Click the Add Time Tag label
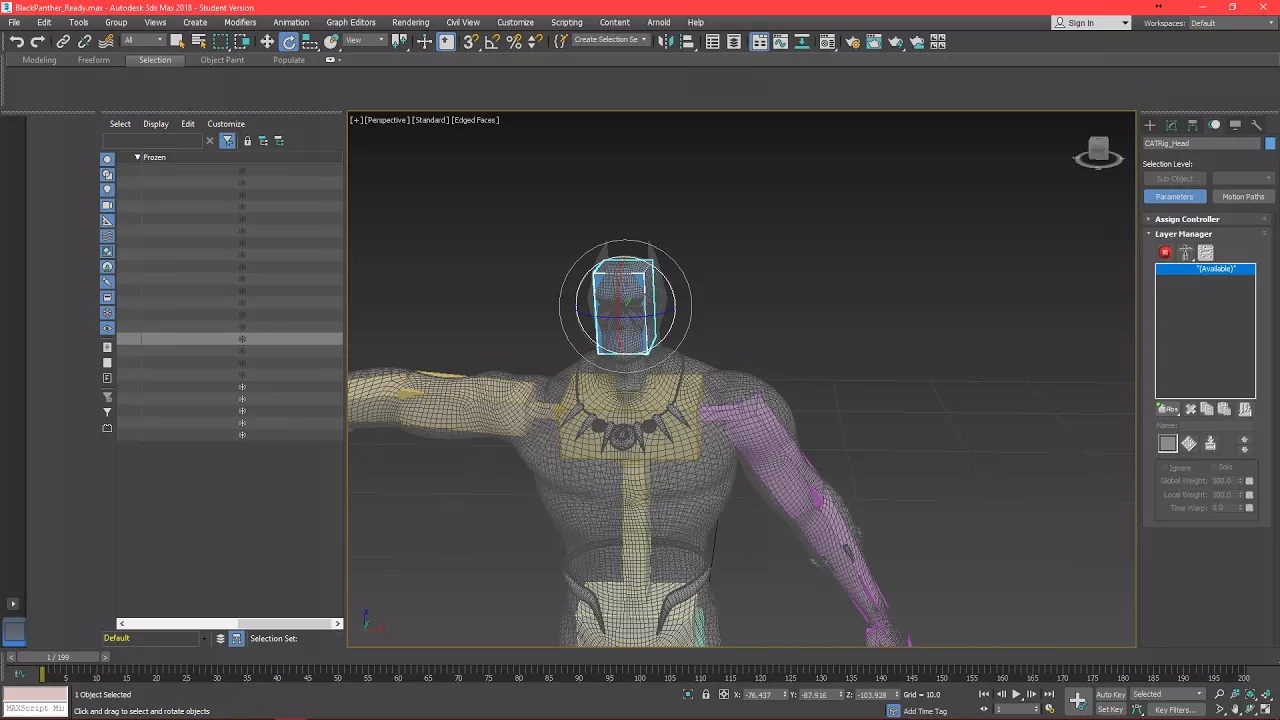This screenshot has width=1280, height=720. [925, 711]
